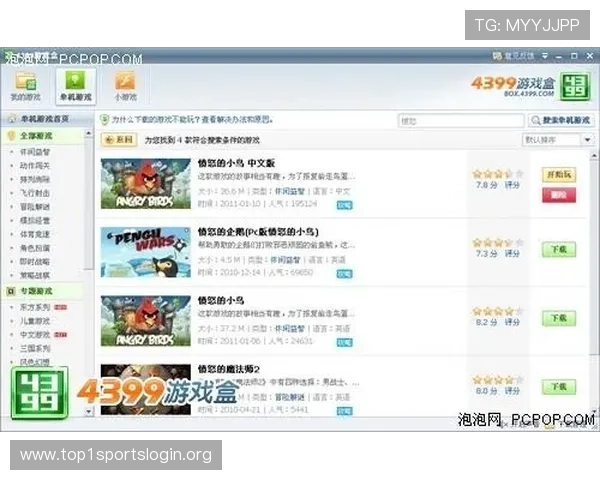Open the second Angry Birds thumbnail (愤怒的小鸟)
Viewport: 600px width, 480px height.
coord(146,321)
